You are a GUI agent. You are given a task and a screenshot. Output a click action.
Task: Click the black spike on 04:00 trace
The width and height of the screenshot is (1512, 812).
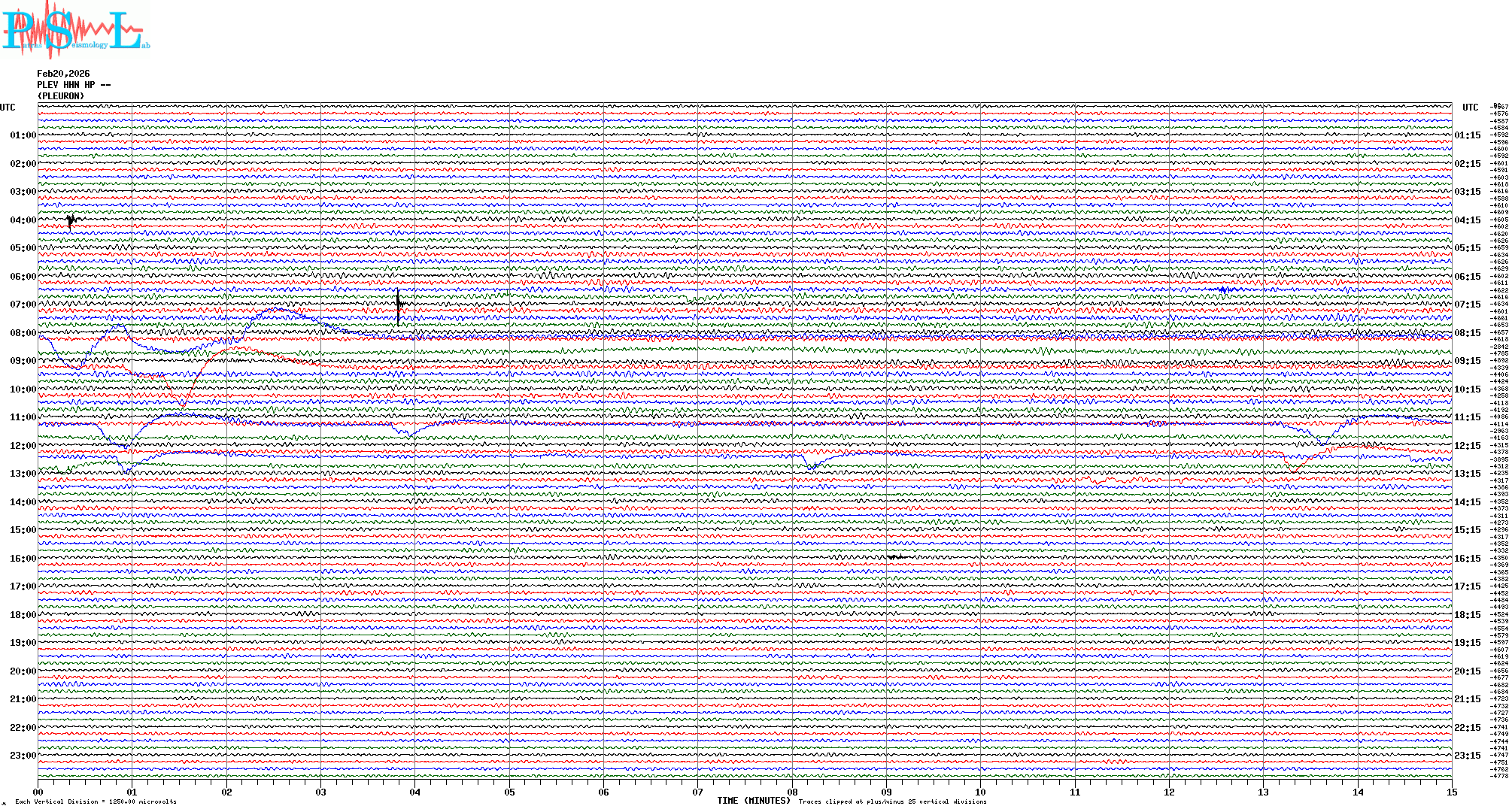pyautogui.click(x=71, y=221)
